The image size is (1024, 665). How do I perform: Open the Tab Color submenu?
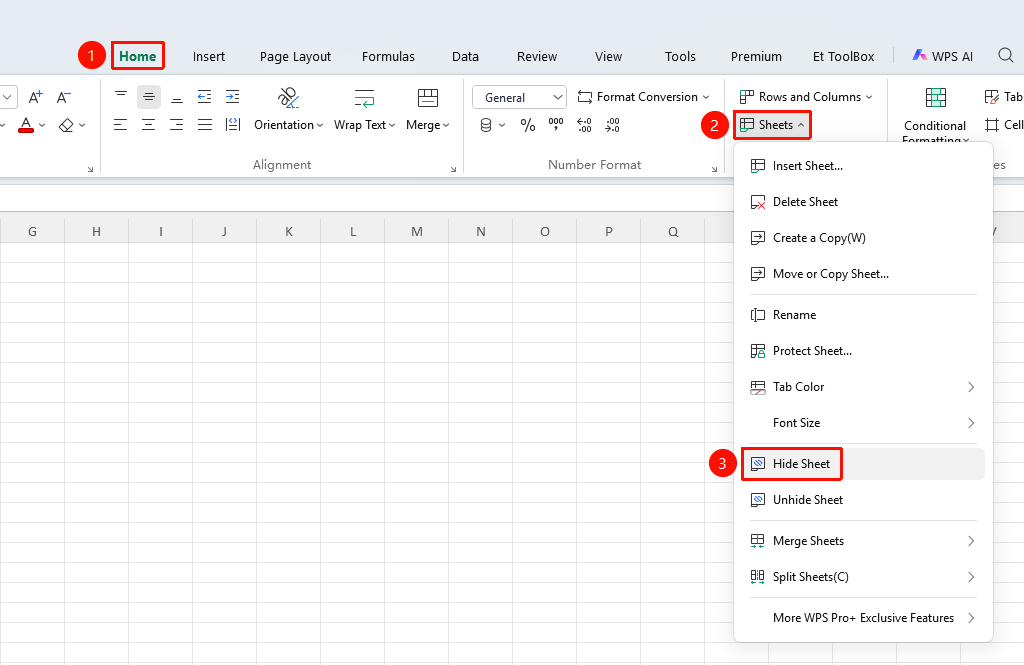pos(862,387)
